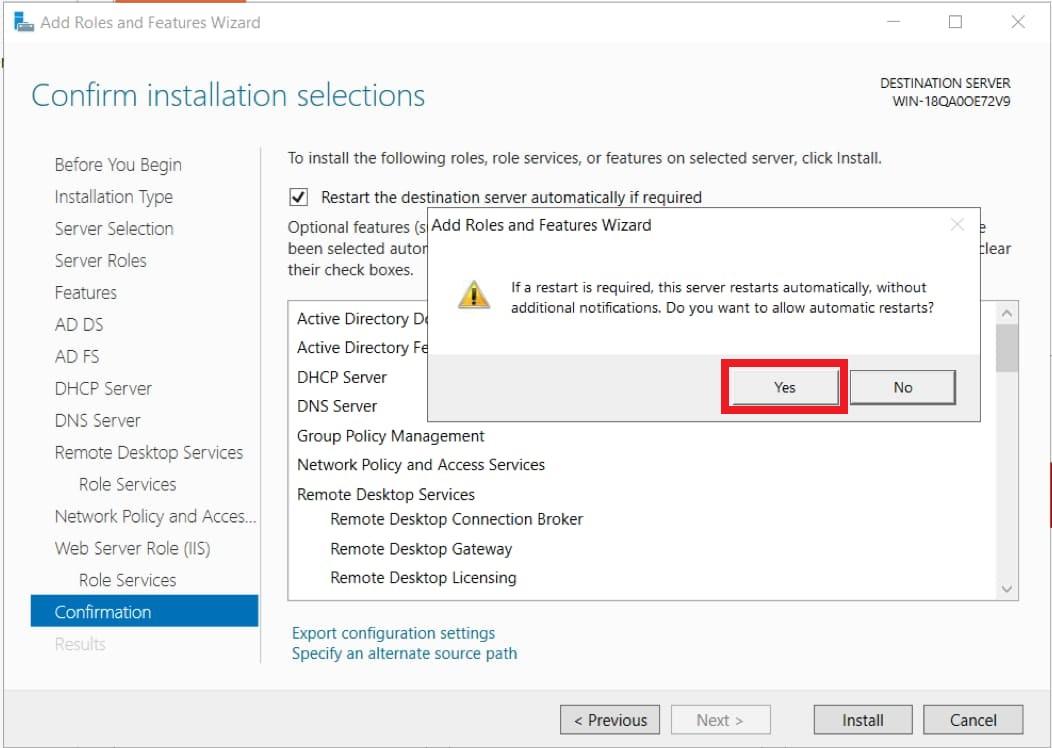Viewport: 1052px width, 748px height.
Task: Uncheck Restart the destination server automatically
Action: click(298, 197)
